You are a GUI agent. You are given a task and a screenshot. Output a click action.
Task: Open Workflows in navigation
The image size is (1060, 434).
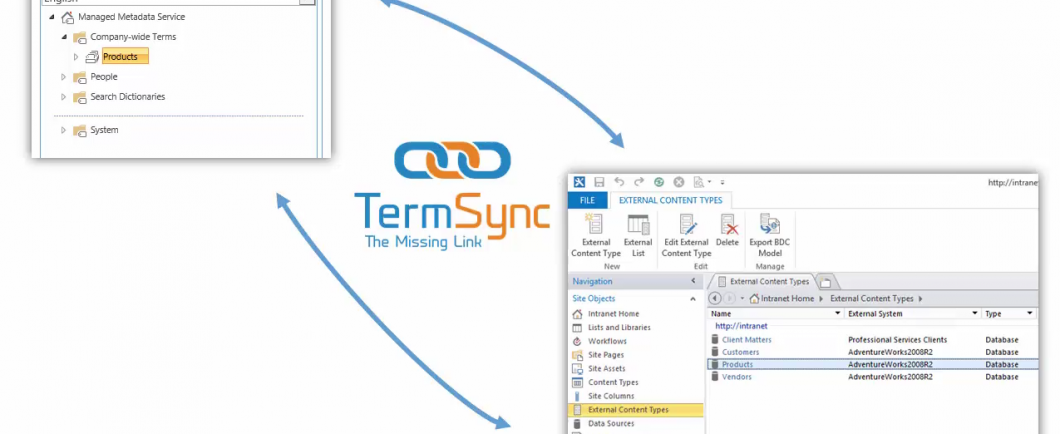(607, 341)
